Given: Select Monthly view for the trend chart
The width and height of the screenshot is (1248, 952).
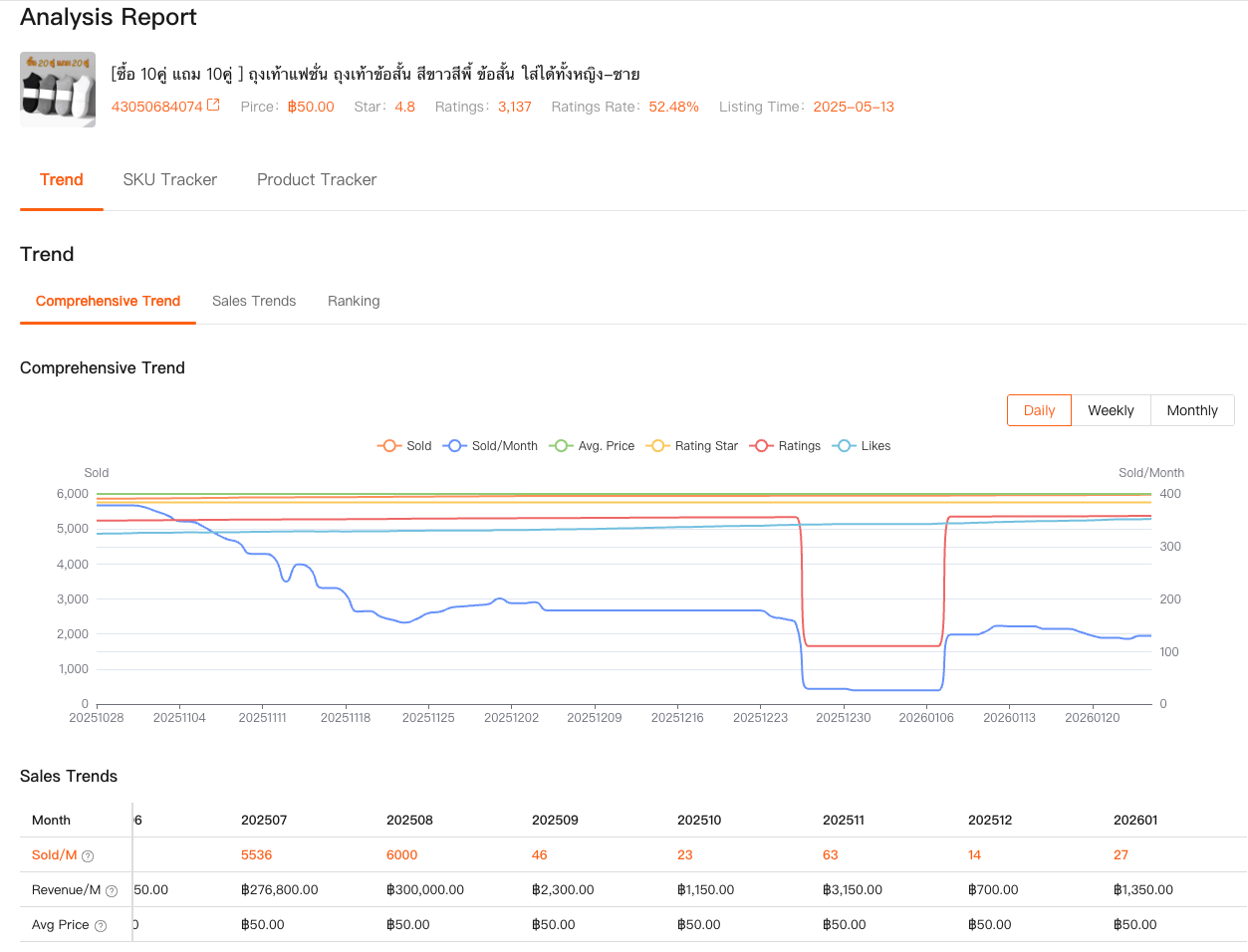Looking at the screenshot, I should 1191,409.
